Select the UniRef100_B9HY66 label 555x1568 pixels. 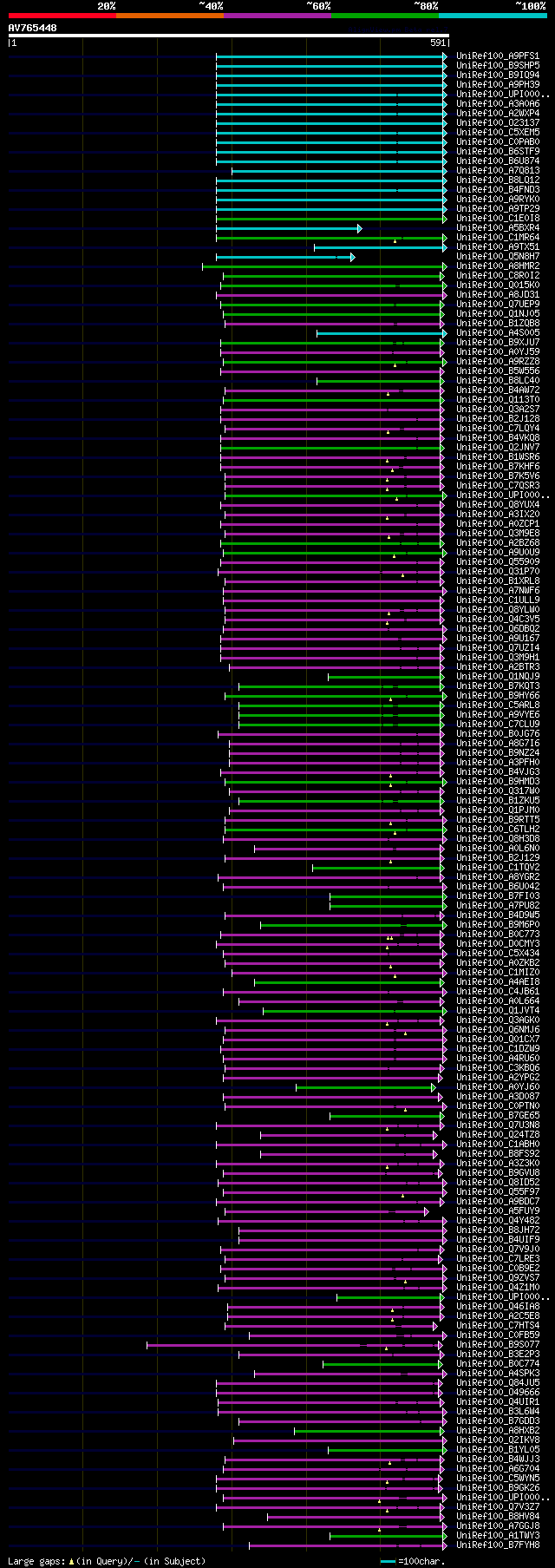coord(498,695)
